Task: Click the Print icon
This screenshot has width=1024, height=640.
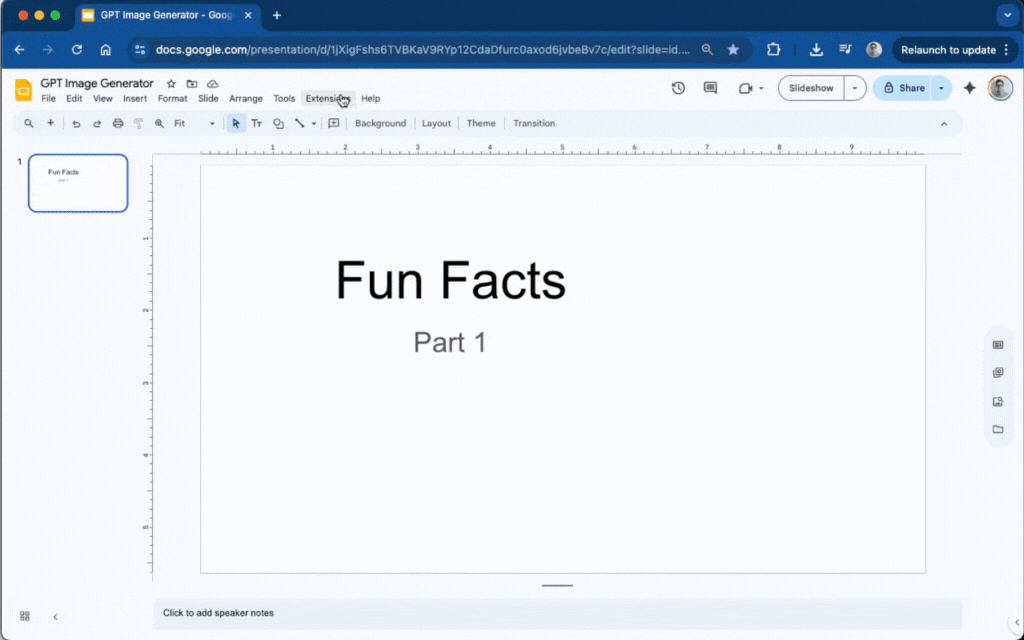Action: click(x=118, y=124)
